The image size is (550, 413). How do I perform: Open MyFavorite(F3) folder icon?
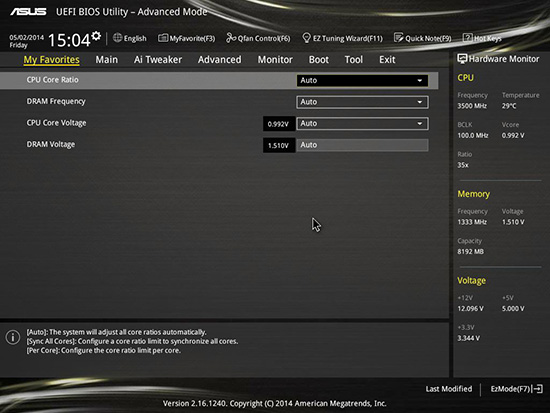[163, 38]
